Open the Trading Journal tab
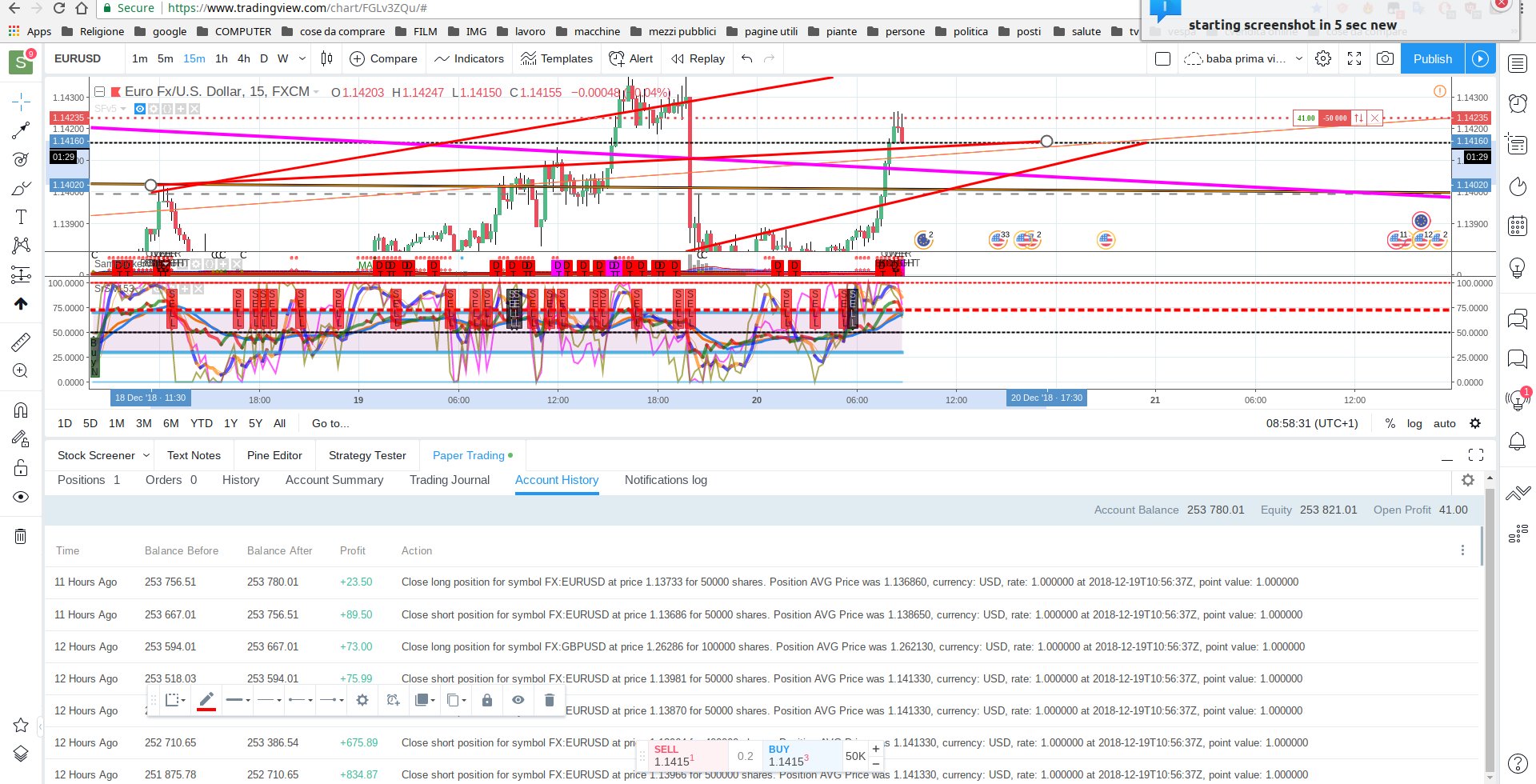 click(450, 480)
